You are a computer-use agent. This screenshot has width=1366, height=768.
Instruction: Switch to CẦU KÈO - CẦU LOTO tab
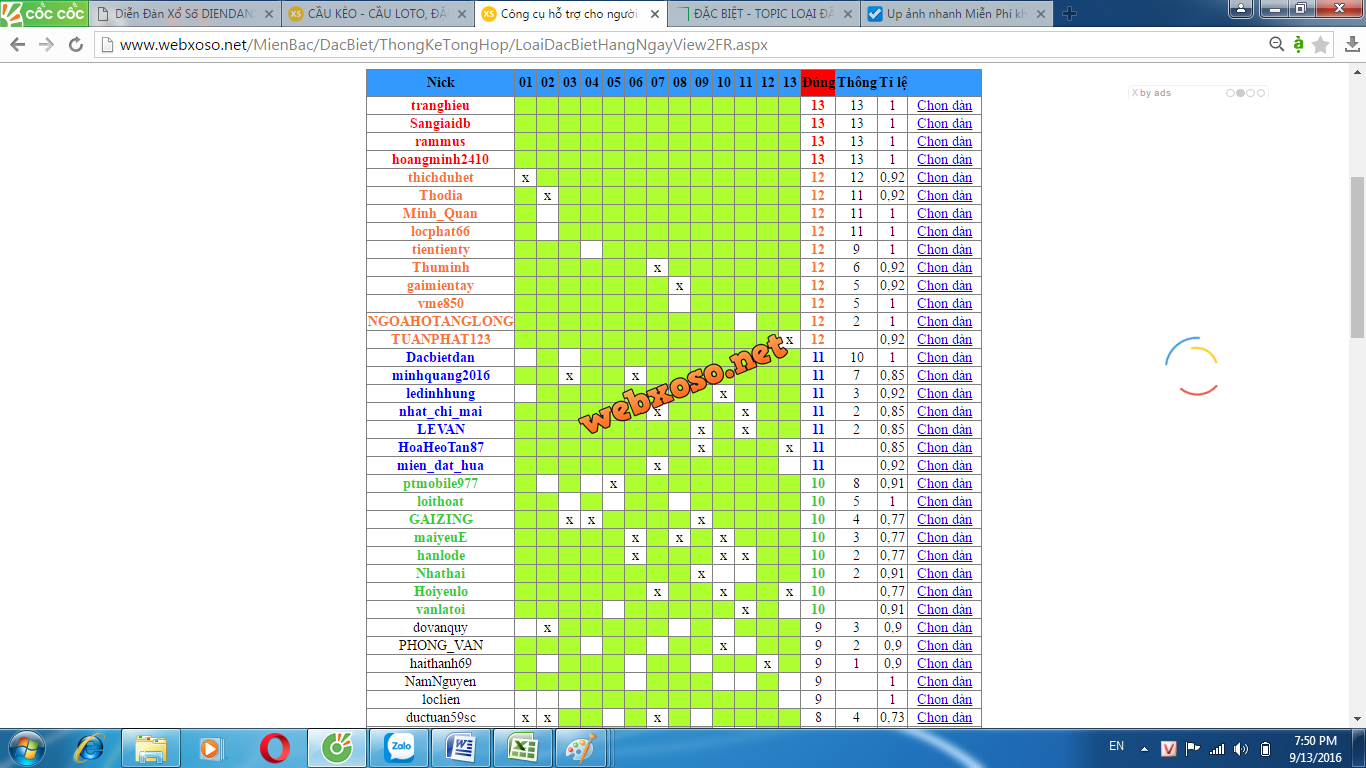(x=376, y=14)
